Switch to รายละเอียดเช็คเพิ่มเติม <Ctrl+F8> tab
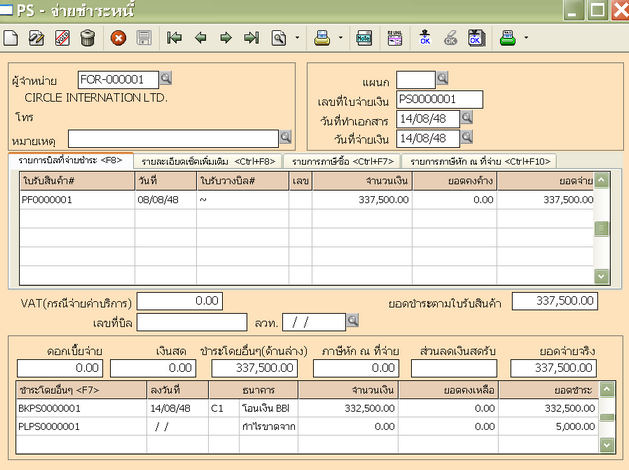 pyautogui.click(x=207, y=160)
